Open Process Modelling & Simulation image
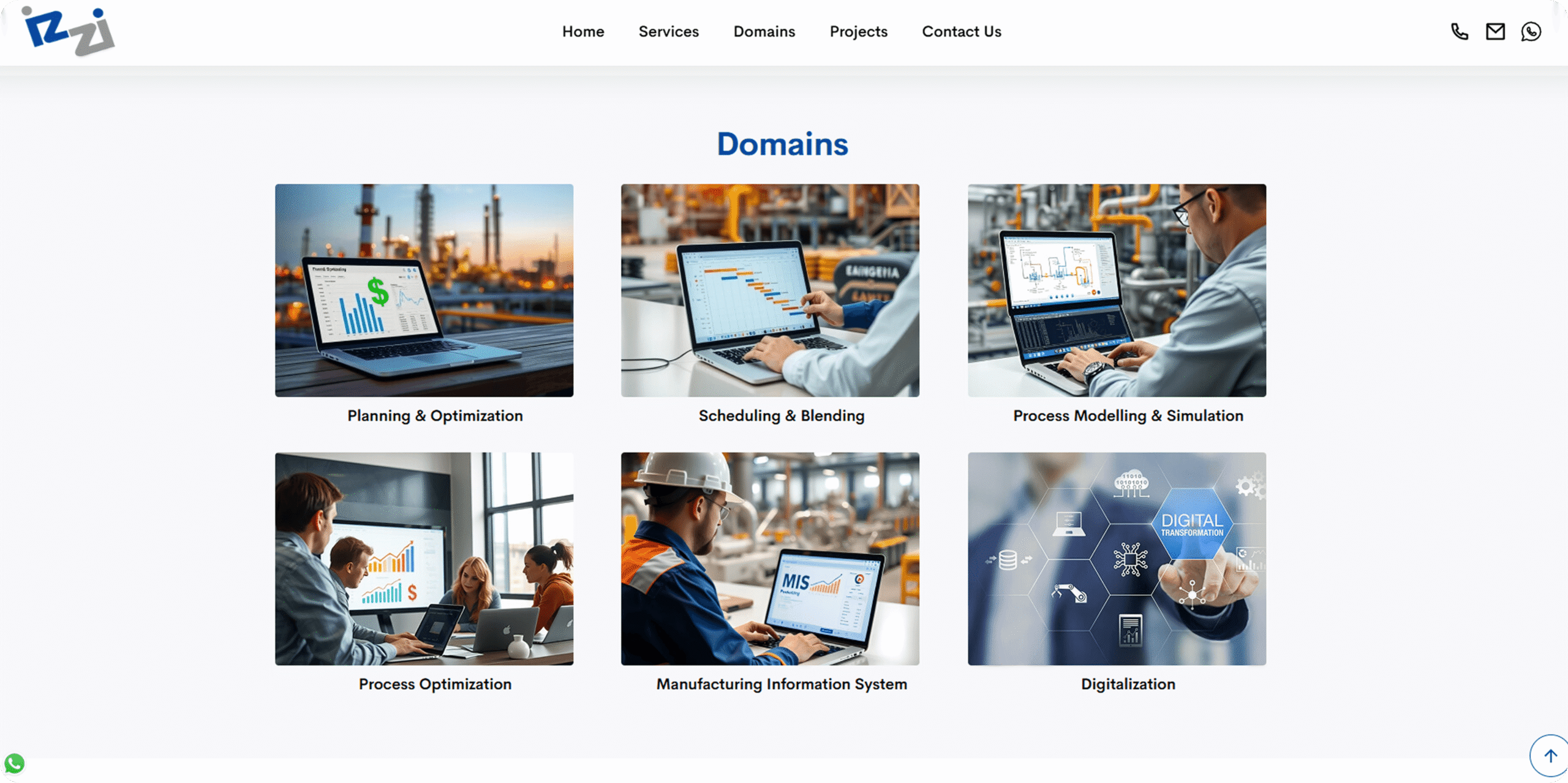This screenshot has height=783, width=1568. pyautogui.click(x=1117, y=290)
